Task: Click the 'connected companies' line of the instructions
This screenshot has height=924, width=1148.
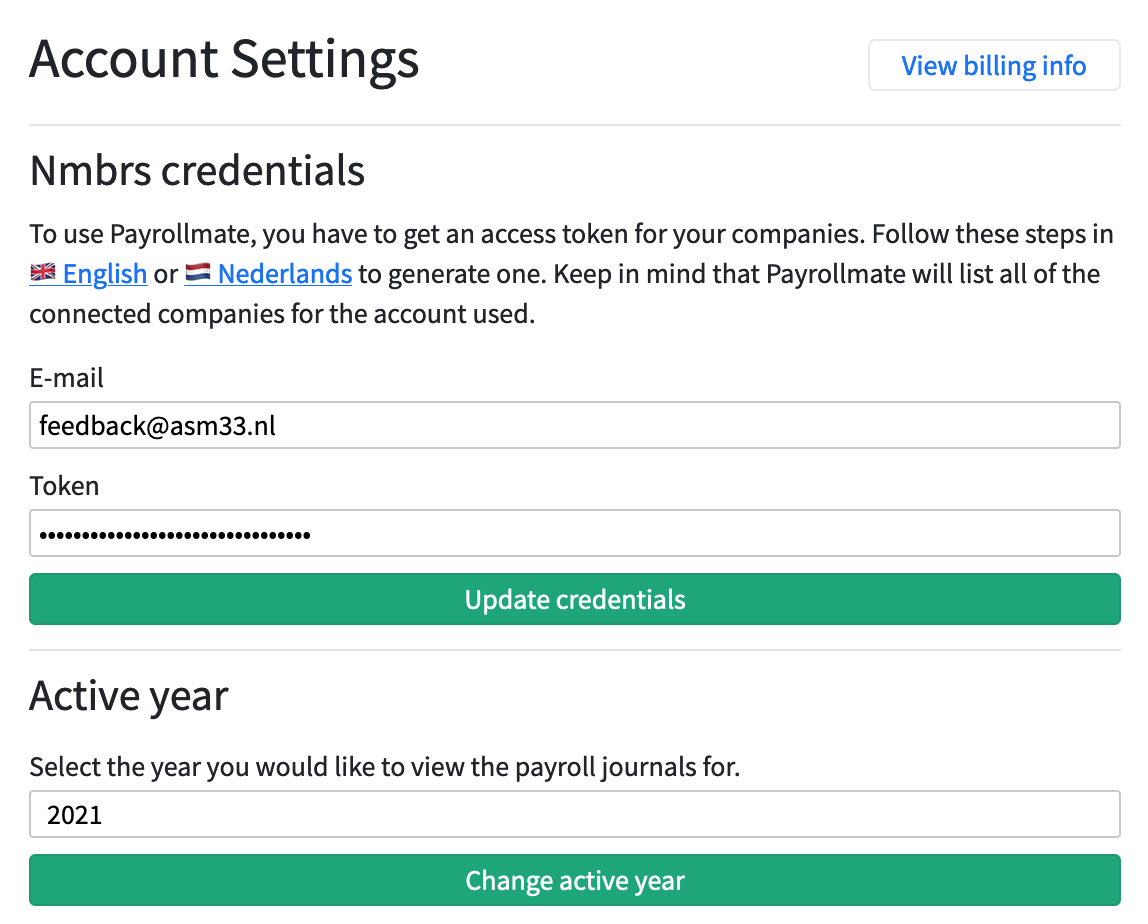Action: pyautogui.click(x=284, y=314)
